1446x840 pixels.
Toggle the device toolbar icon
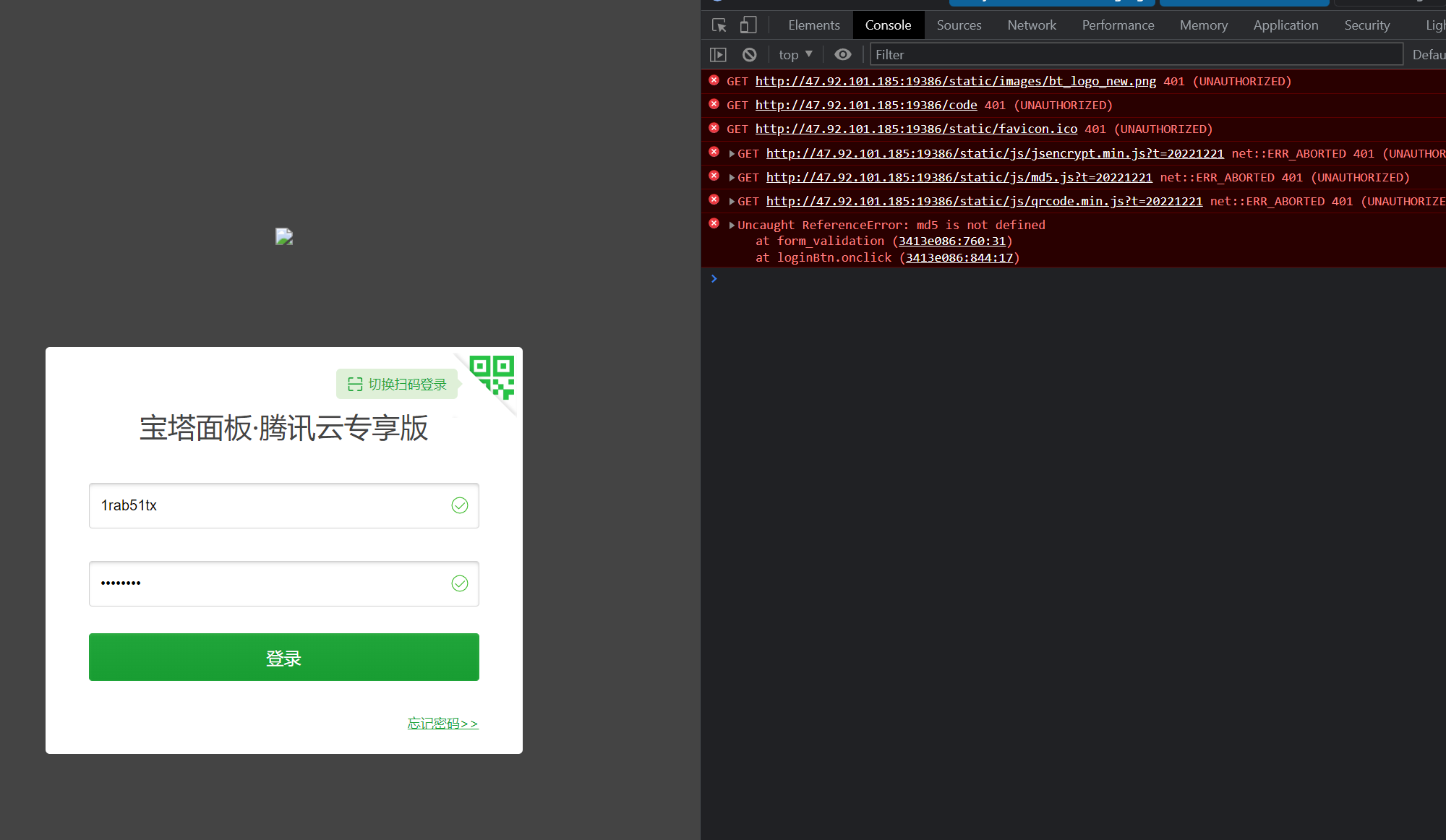pos(748,25)
